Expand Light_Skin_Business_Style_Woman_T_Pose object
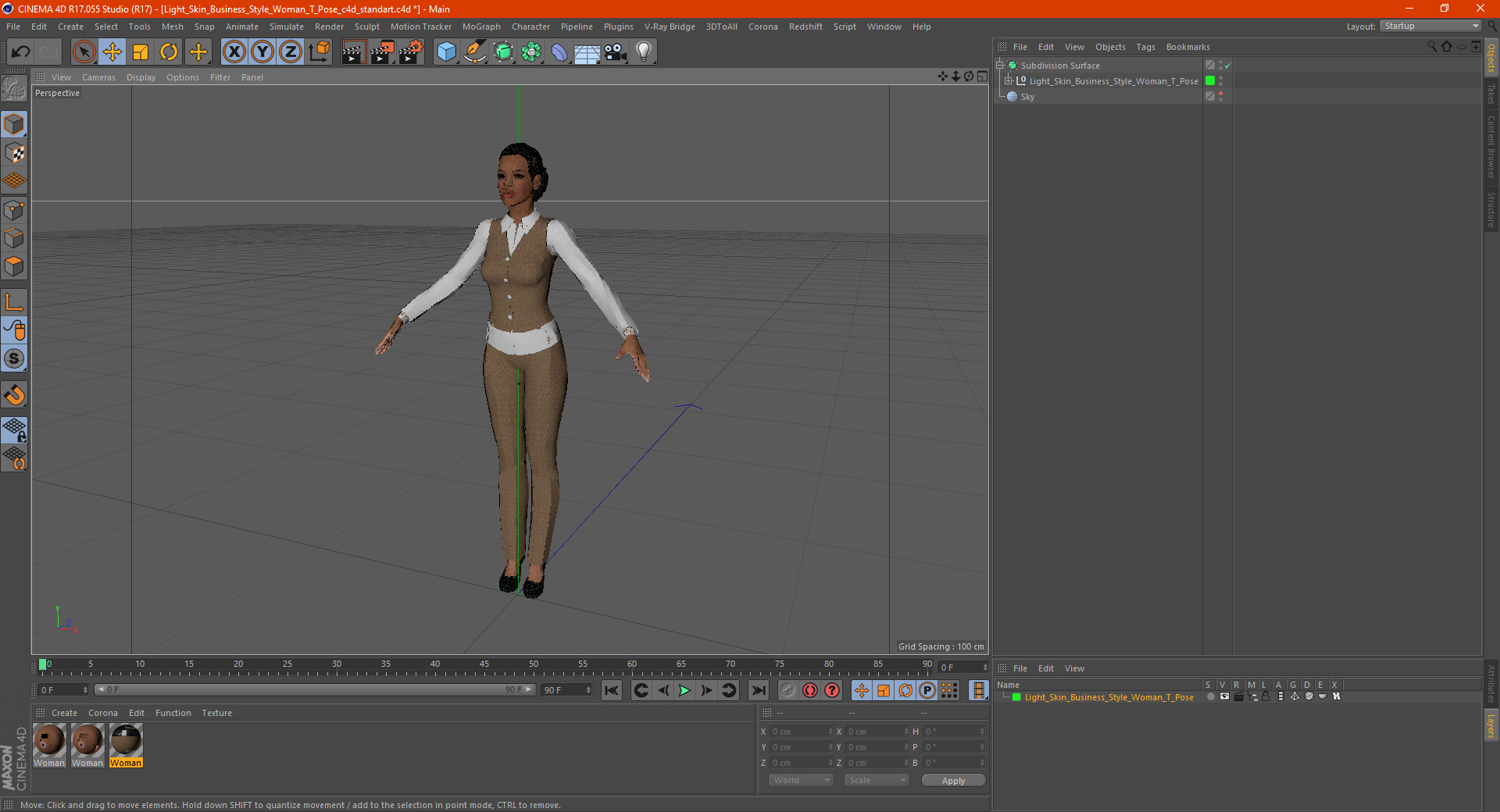This screenshot has width=1500, height=812. coord(1009,81)
